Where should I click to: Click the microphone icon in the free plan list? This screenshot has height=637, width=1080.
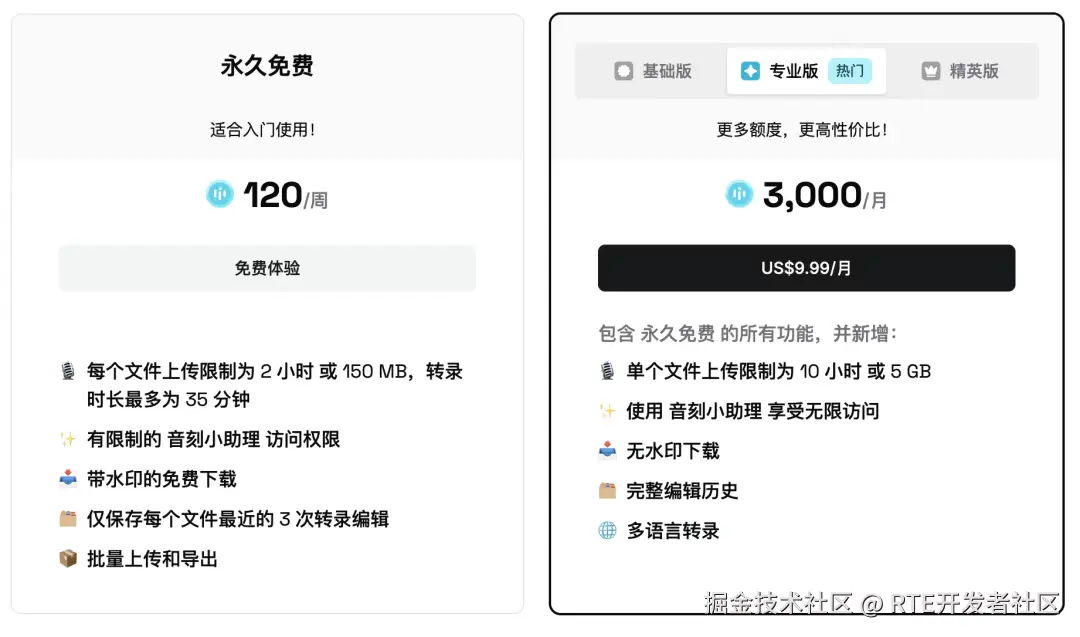(68, 372)
